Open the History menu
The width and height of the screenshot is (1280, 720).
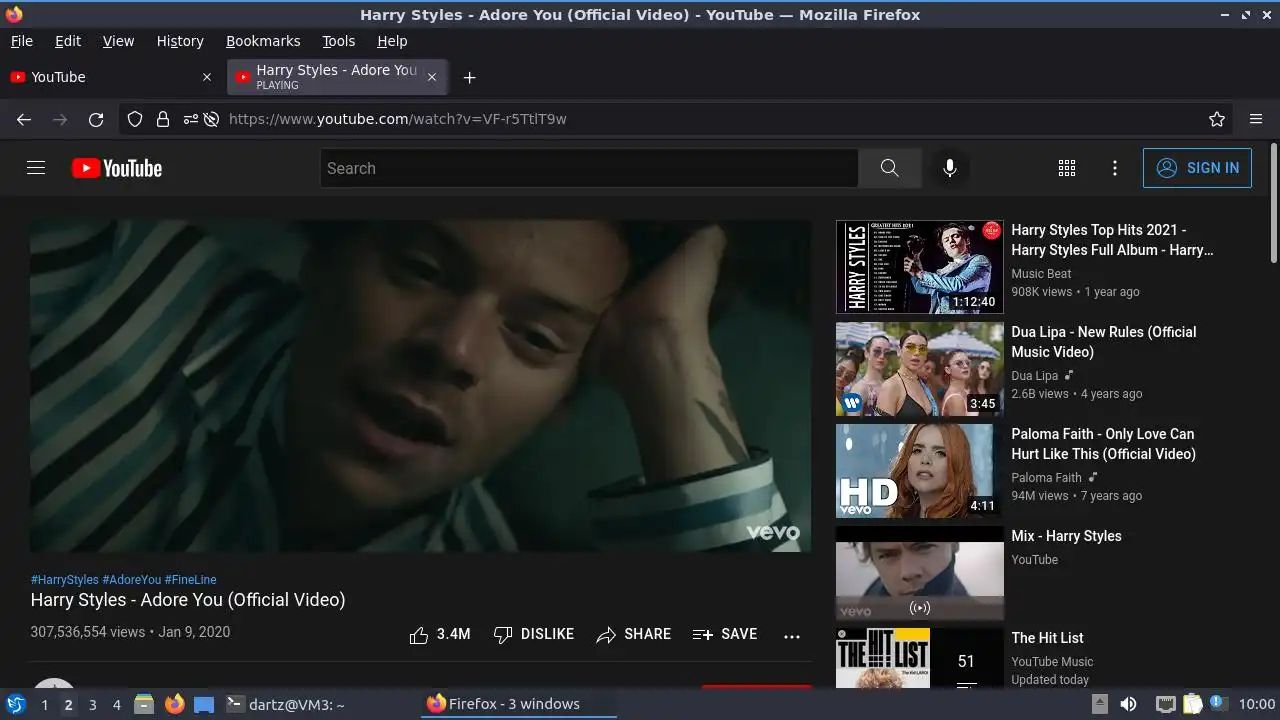[x=180, y=41]
